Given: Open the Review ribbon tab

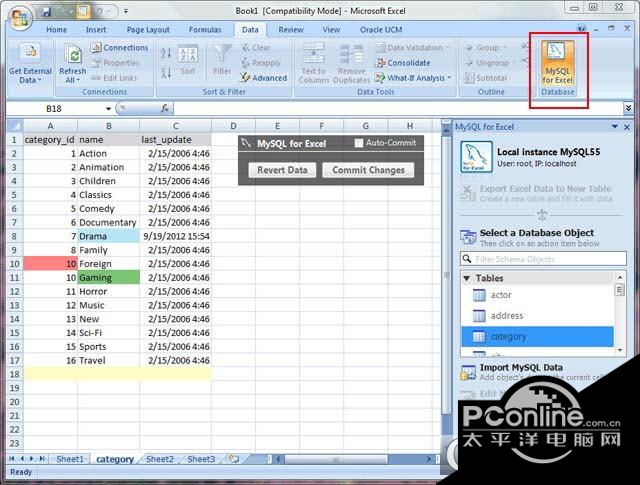Looking at the screenshot, I should click(291, 29).
